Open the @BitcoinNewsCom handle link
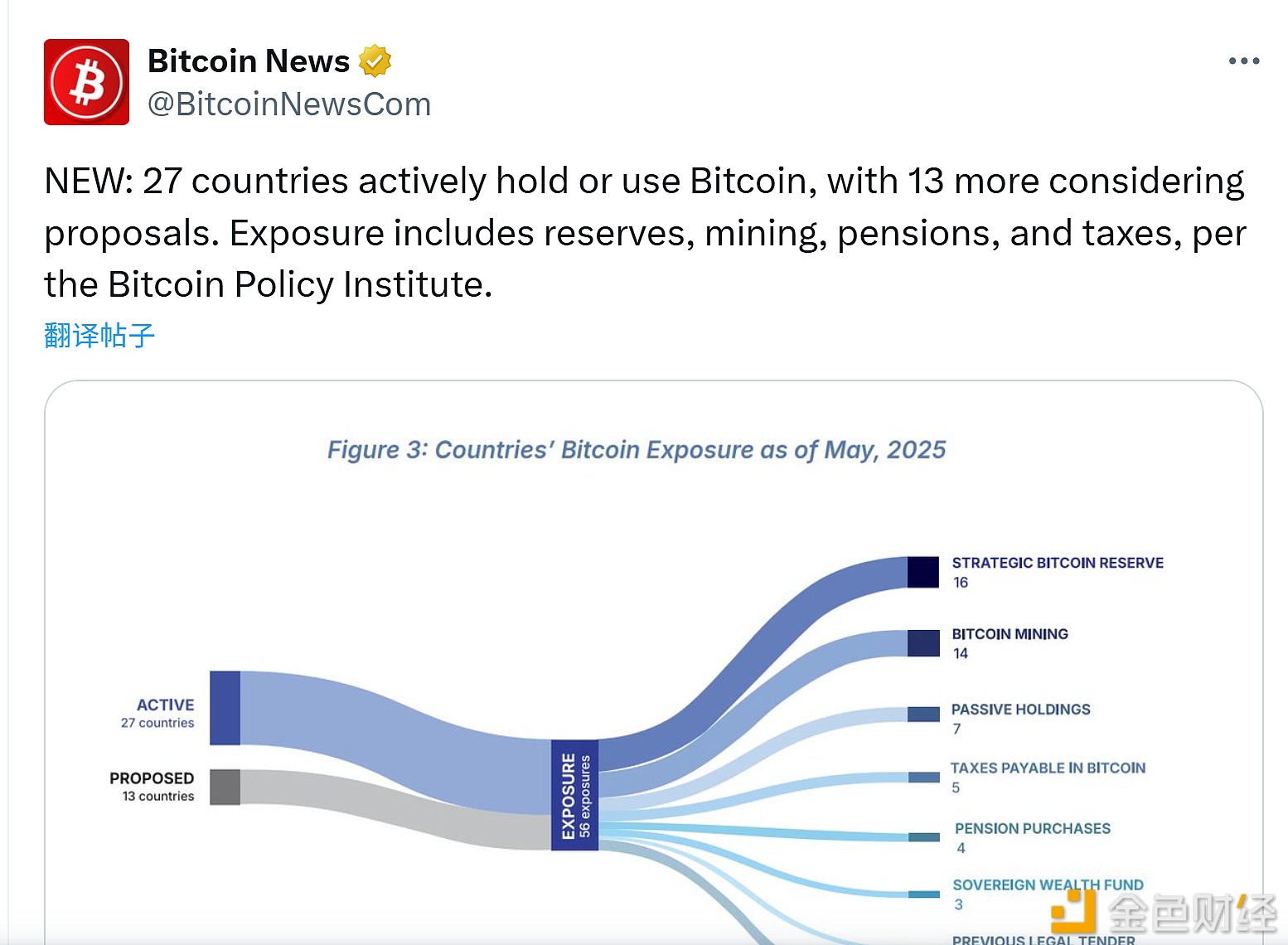 (x=289, y=104)
